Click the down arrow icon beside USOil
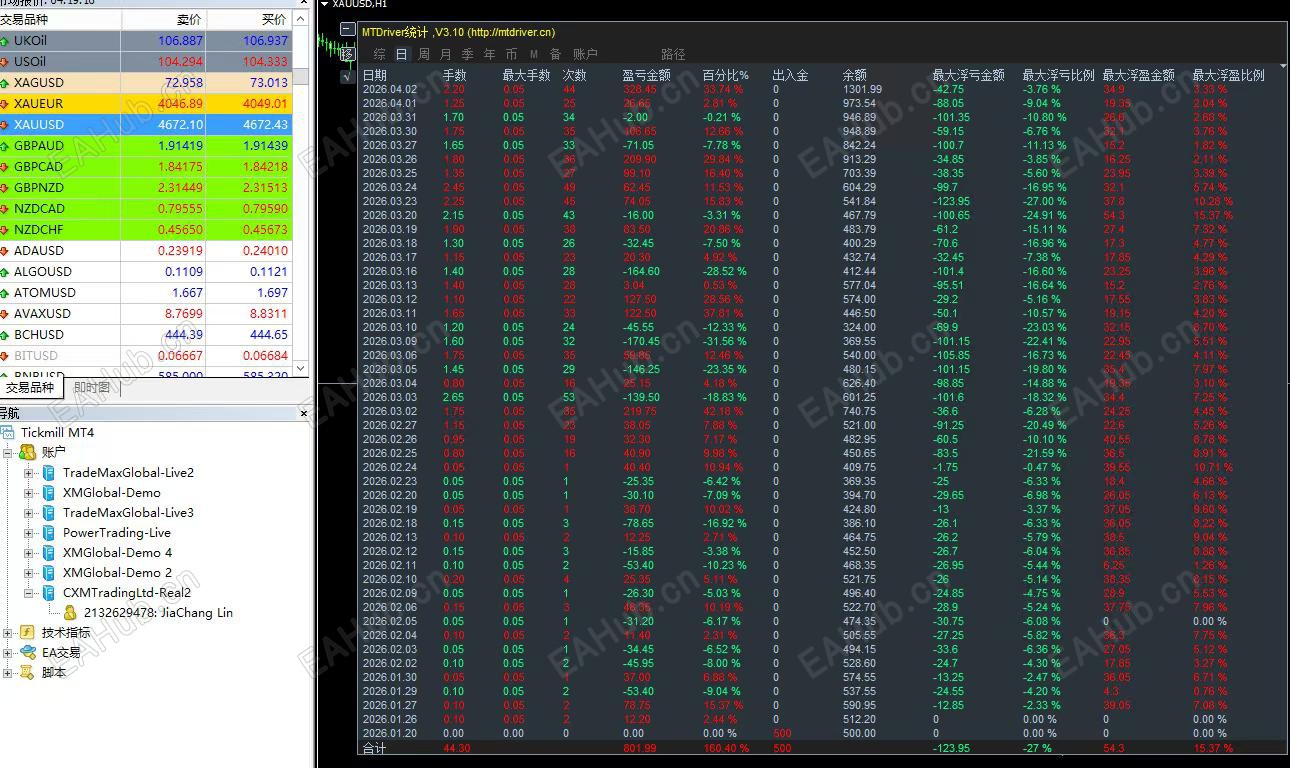The width and height of the screenshot is (1290, 768). (4, 62)
